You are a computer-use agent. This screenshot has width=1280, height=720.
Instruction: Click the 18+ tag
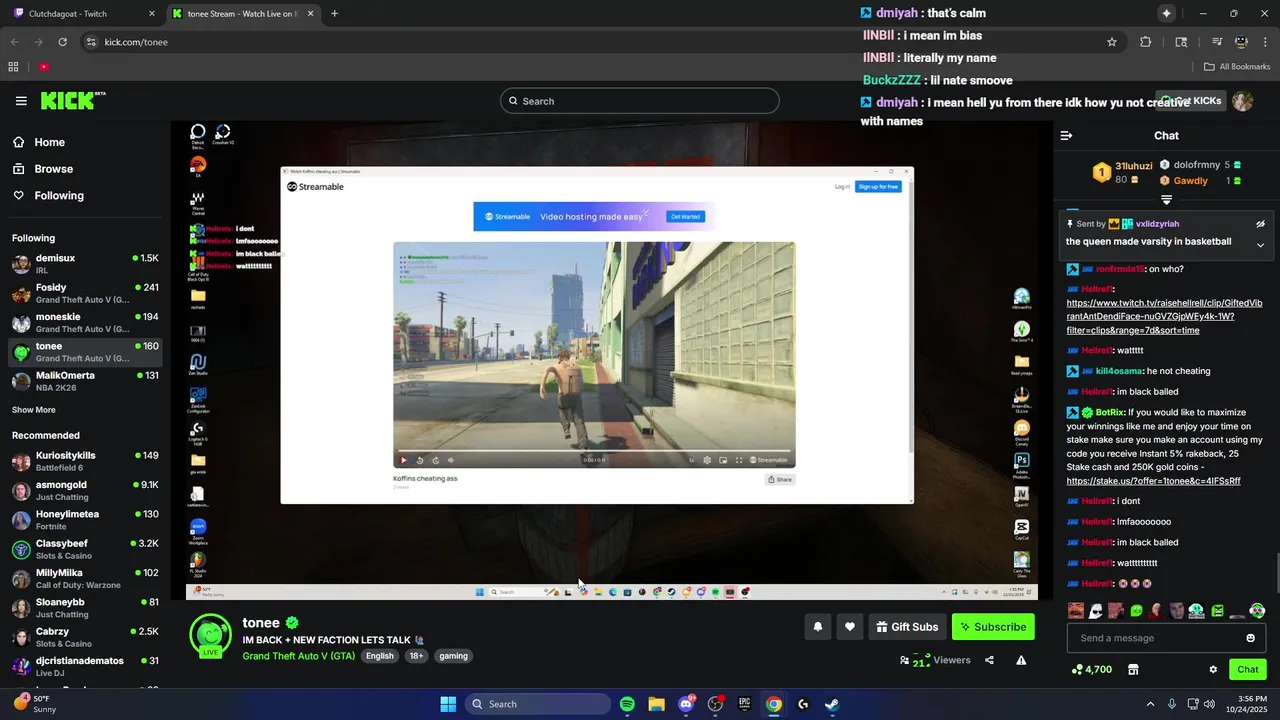click(416, 656)
